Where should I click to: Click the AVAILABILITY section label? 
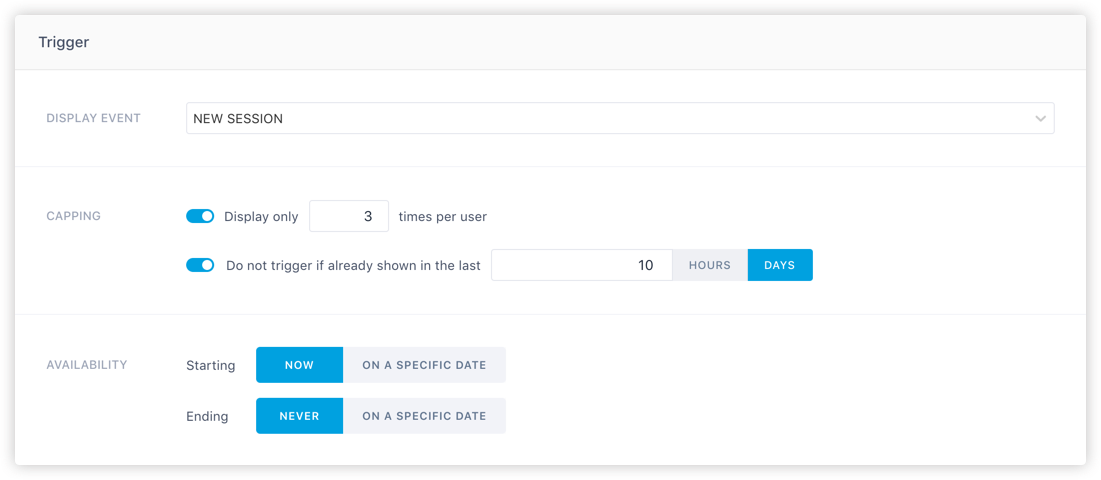(87, 365)
